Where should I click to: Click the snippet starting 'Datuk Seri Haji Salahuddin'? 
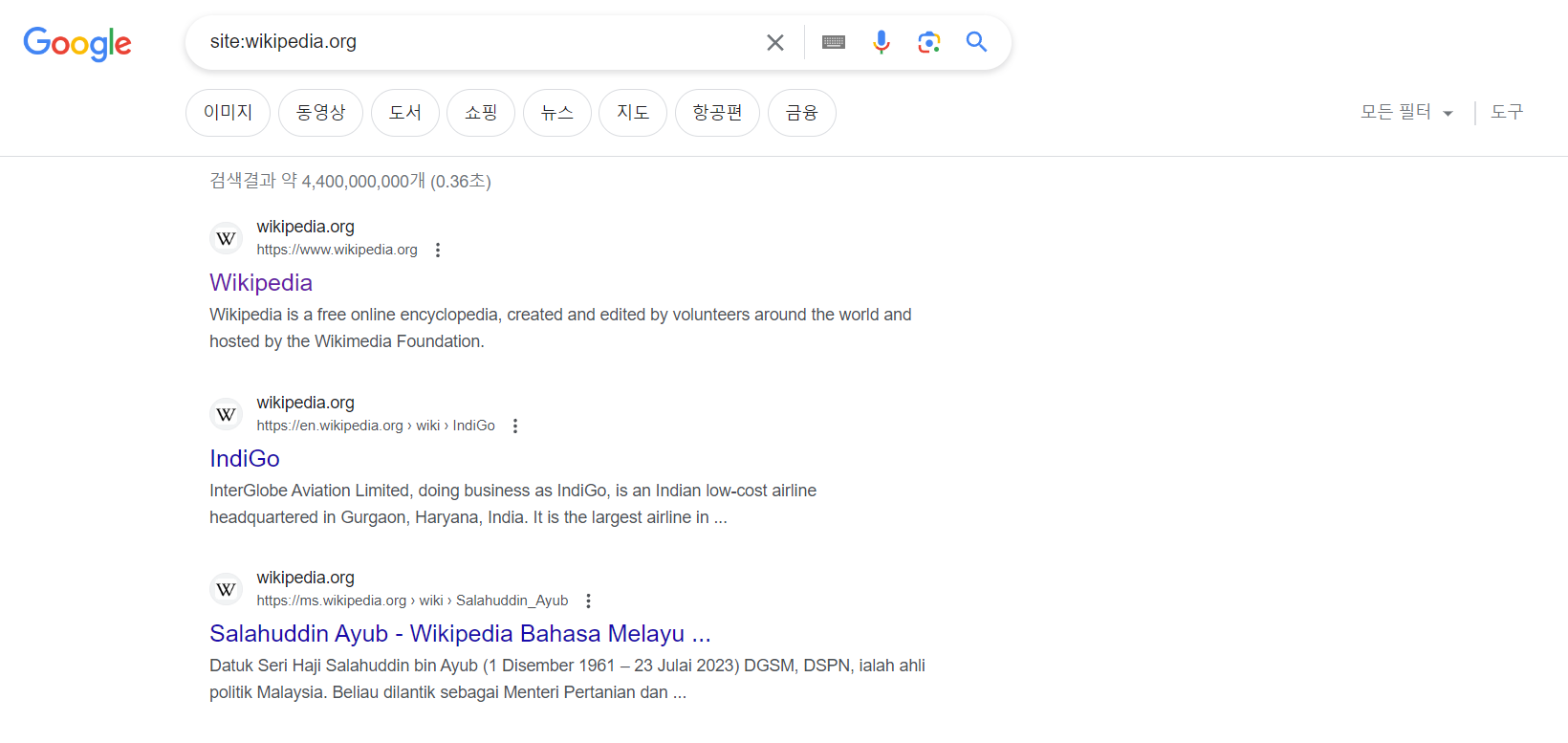click(567, 679)
